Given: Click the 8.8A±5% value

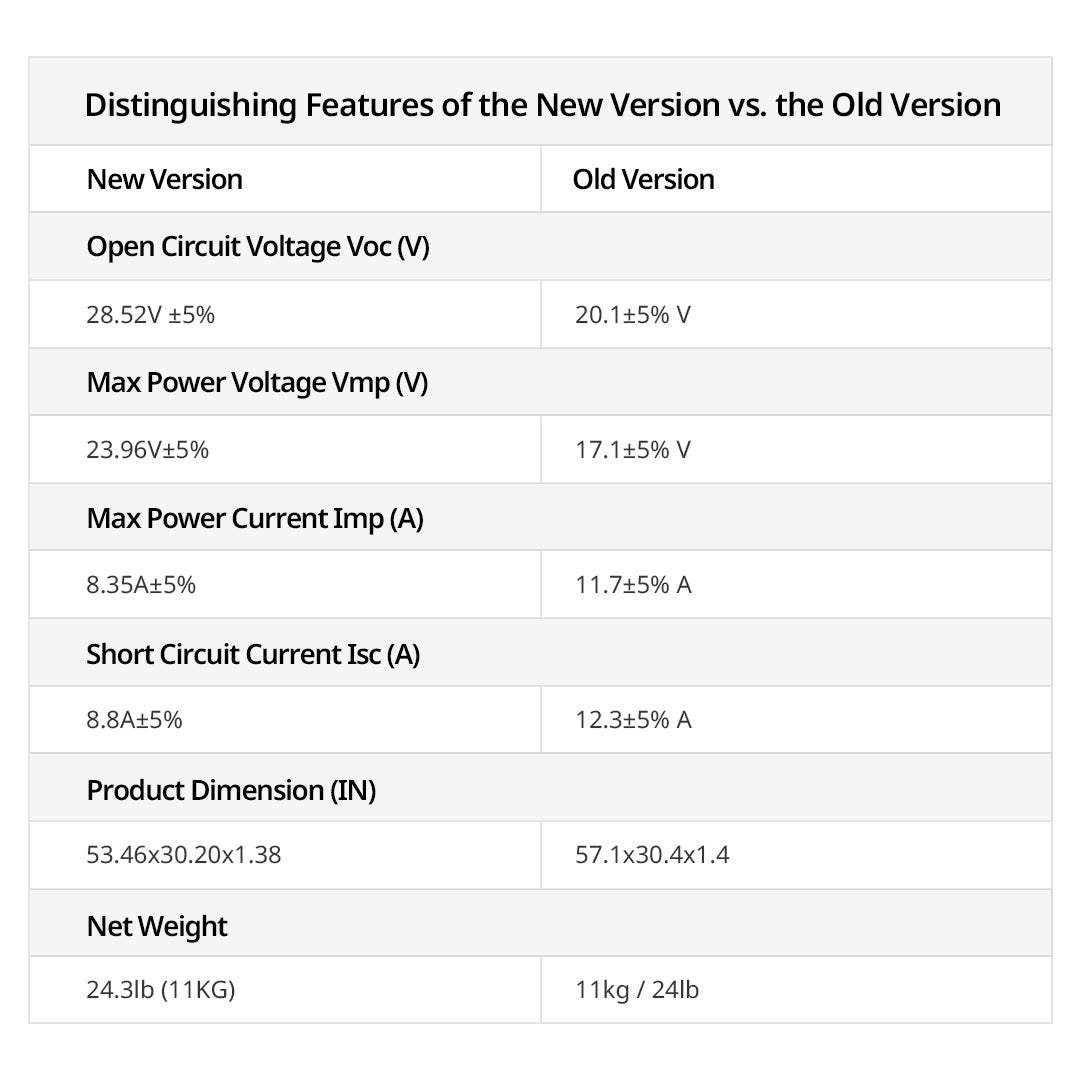Looking at the screenshot, I should (x=135, y=720).
